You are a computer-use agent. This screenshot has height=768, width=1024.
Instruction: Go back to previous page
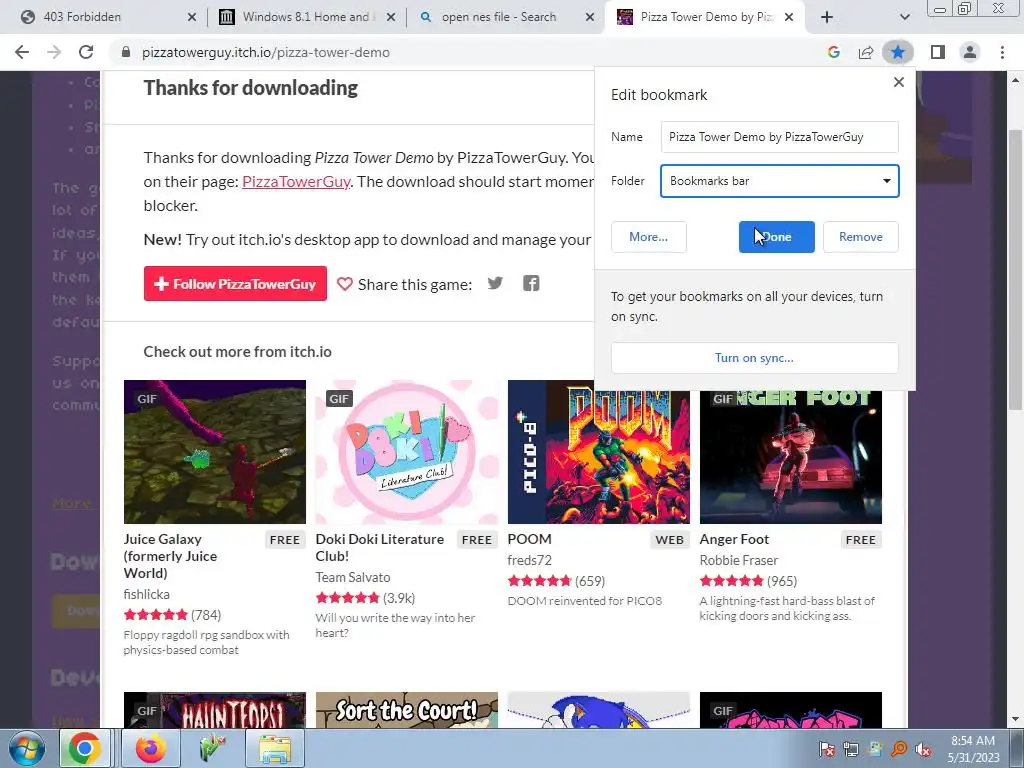click(22, 52)
